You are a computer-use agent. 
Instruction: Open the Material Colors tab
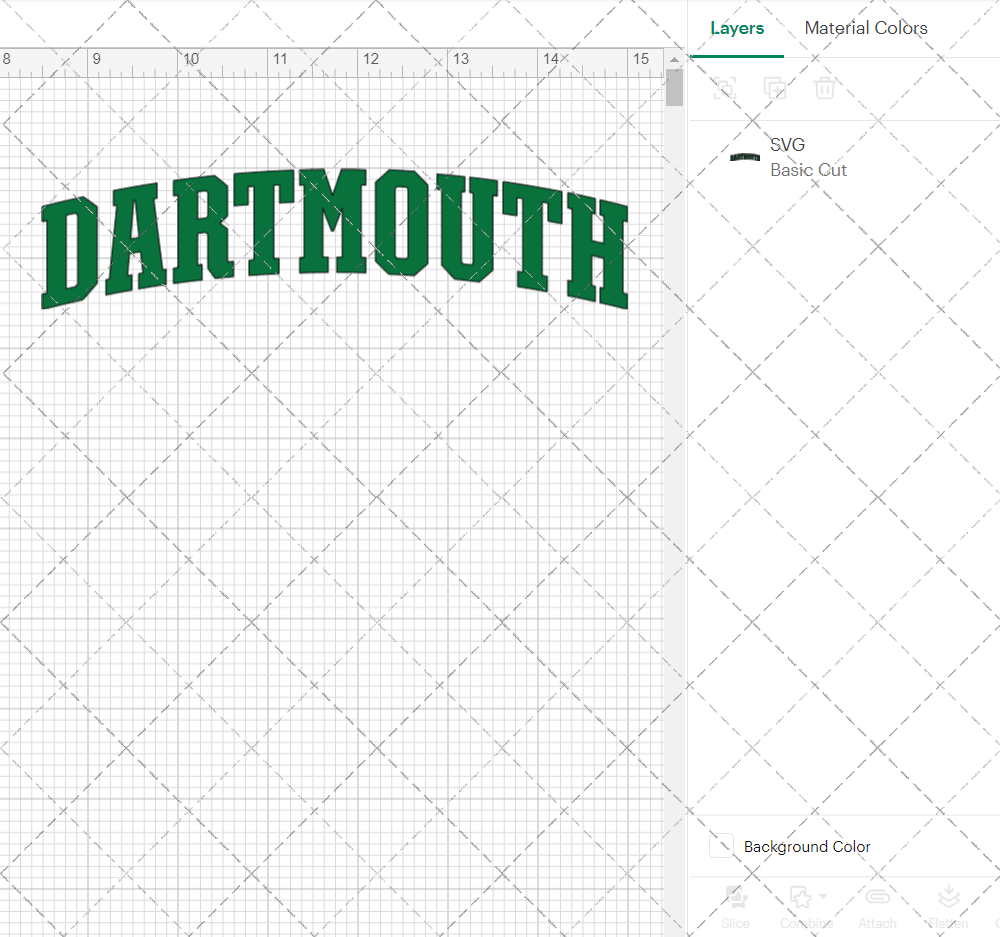point(865,28)
